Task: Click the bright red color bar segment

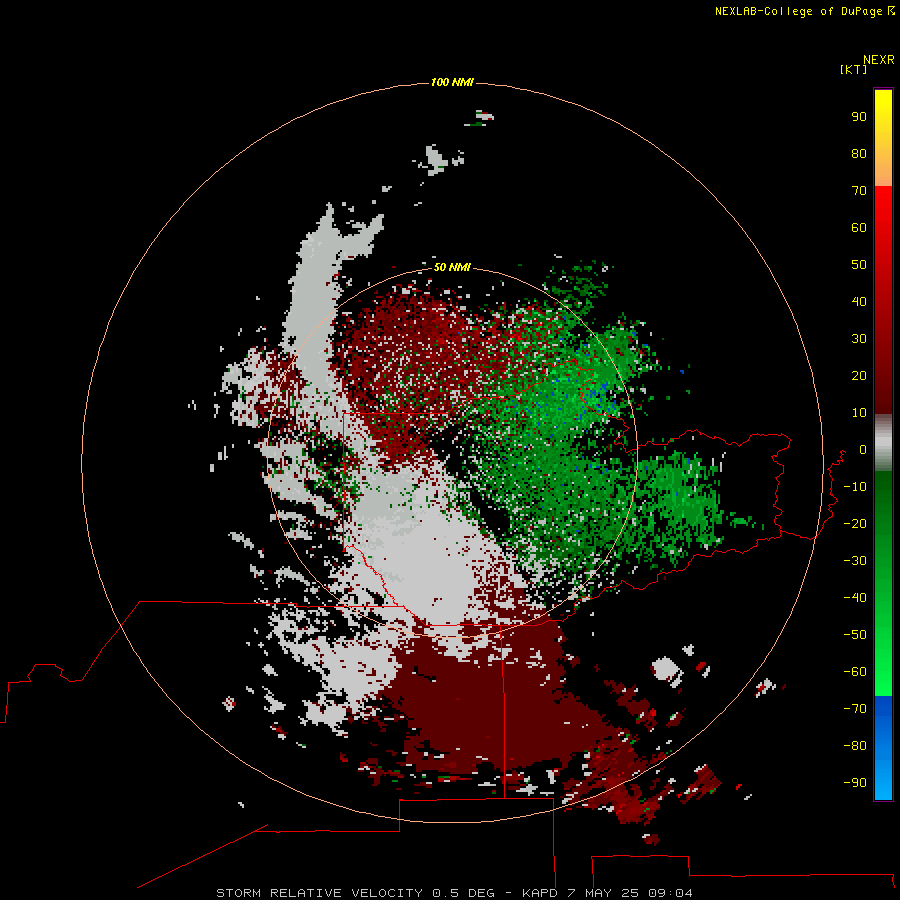Action: click(883, 300)
